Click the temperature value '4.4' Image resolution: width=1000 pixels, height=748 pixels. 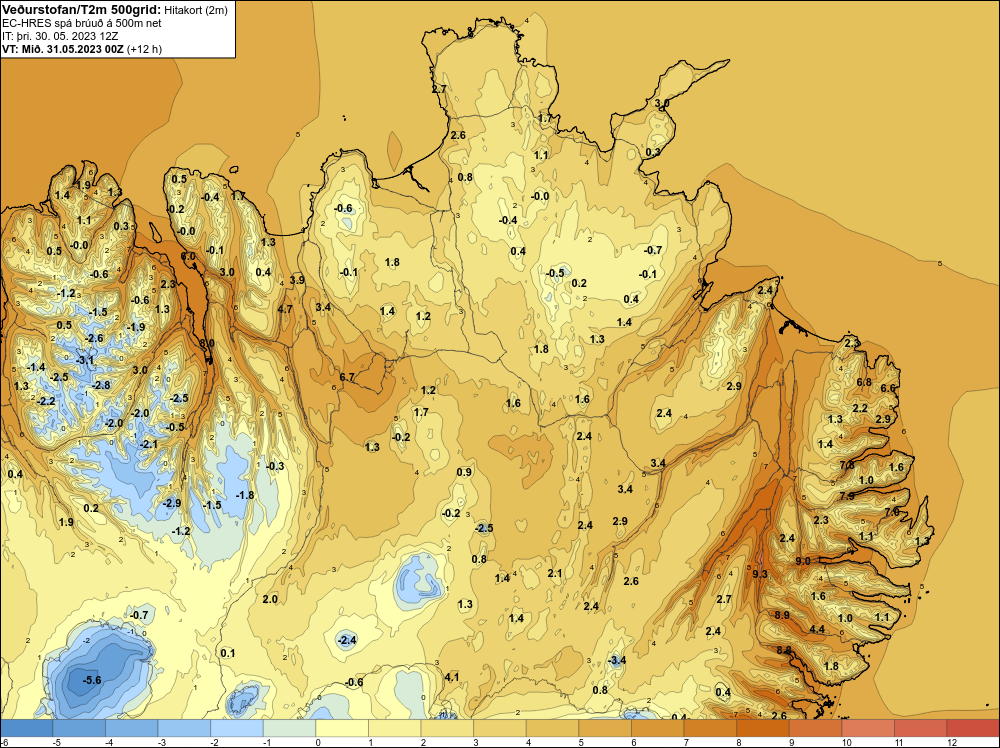click(817, 629)
